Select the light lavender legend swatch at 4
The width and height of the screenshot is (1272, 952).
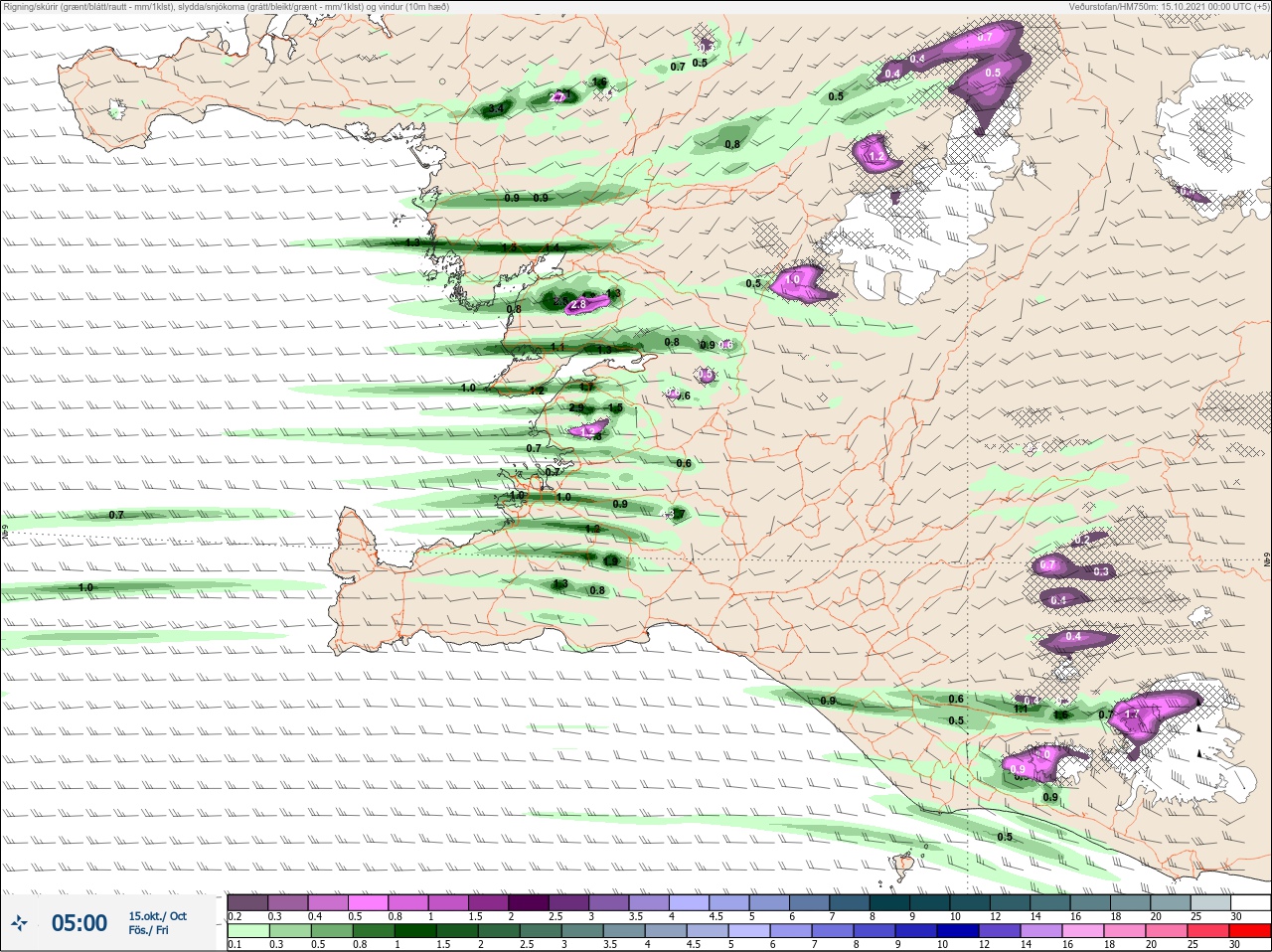(689, 902)
